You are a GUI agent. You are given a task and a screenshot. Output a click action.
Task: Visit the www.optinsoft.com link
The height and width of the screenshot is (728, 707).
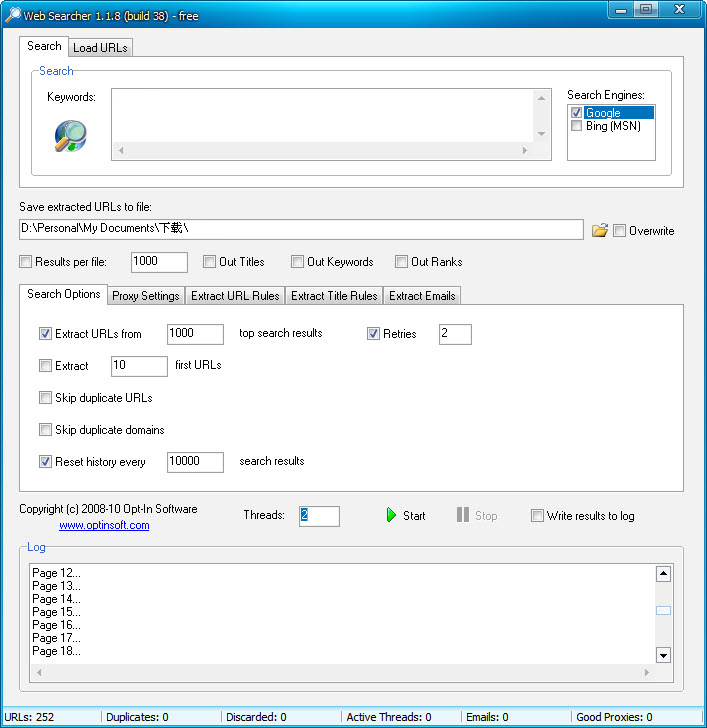coord(104,525)
